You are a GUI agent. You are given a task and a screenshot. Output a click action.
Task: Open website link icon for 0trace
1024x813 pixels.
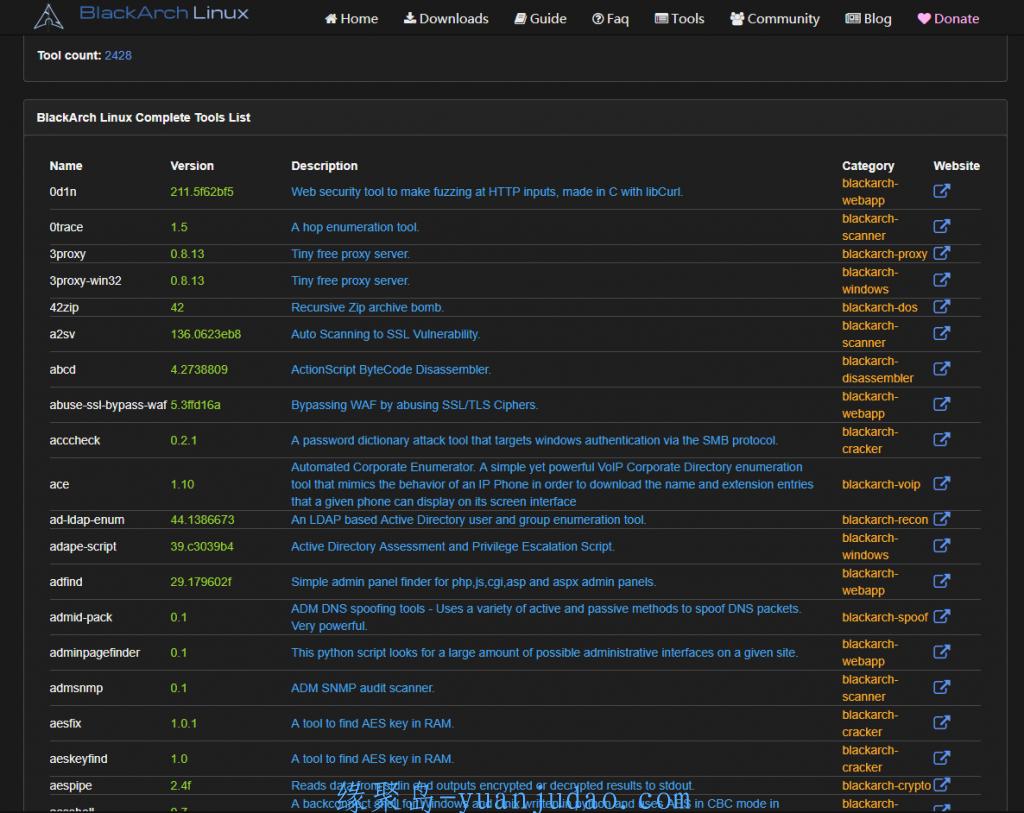click(x=941, y=227)
